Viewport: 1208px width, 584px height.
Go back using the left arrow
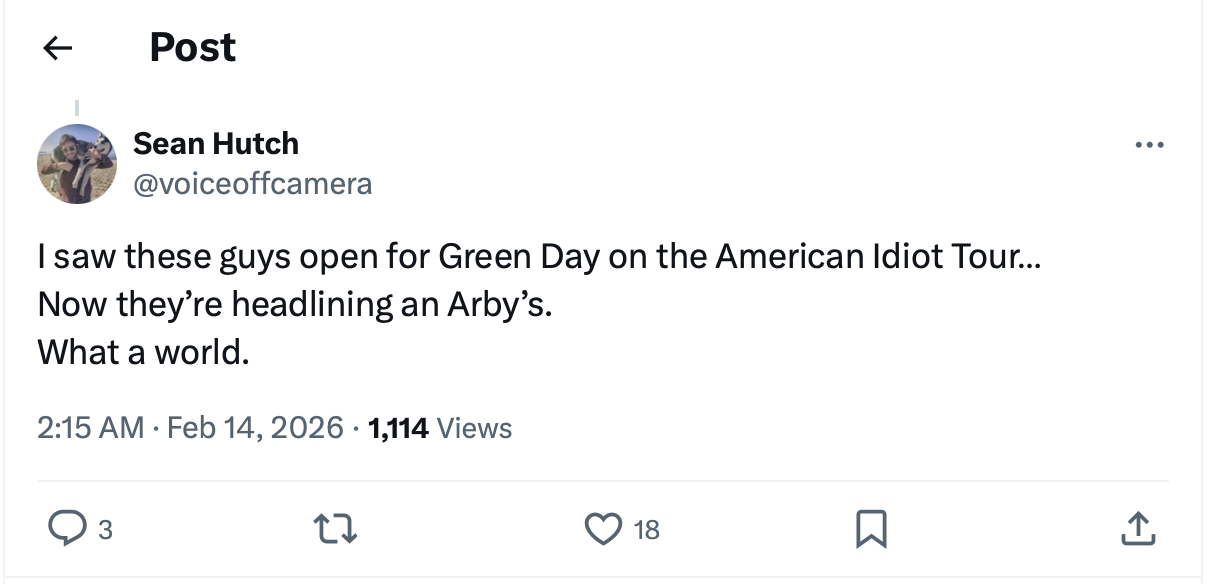[58, 48]
